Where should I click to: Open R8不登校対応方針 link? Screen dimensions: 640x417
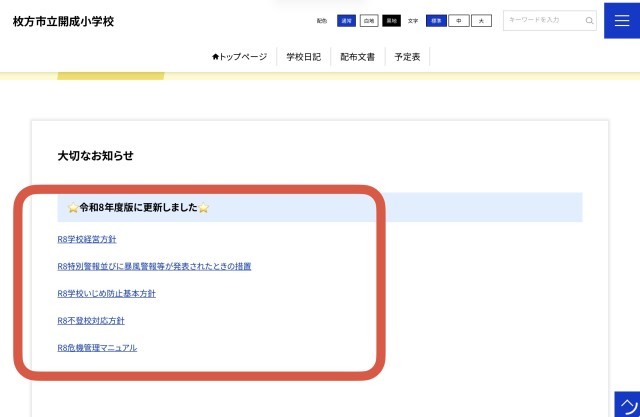tap(91, 320)
